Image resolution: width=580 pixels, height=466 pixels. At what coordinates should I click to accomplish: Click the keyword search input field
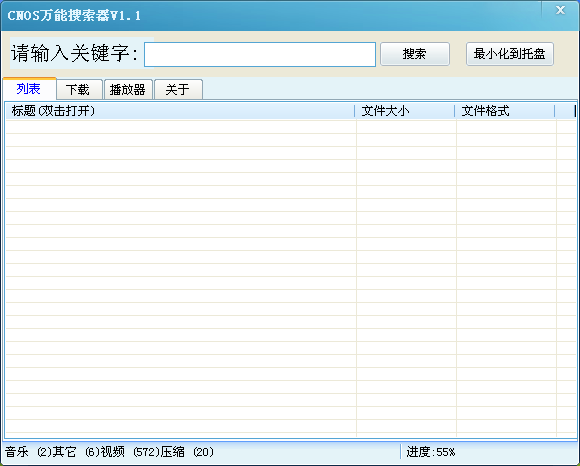(x=260, y=54)
